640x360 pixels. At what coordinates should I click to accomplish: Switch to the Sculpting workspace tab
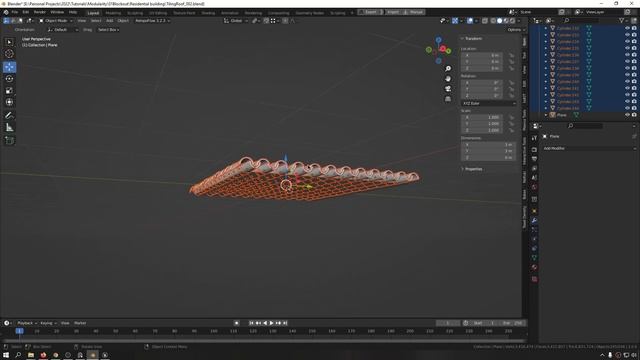[x=135, y=13]
